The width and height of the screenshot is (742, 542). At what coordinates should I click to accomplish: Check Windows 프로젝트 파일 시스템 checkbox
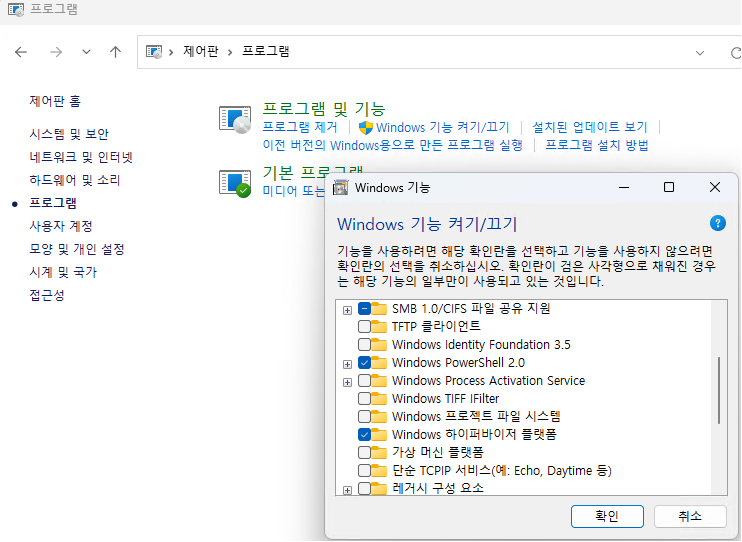pos(364,417)
